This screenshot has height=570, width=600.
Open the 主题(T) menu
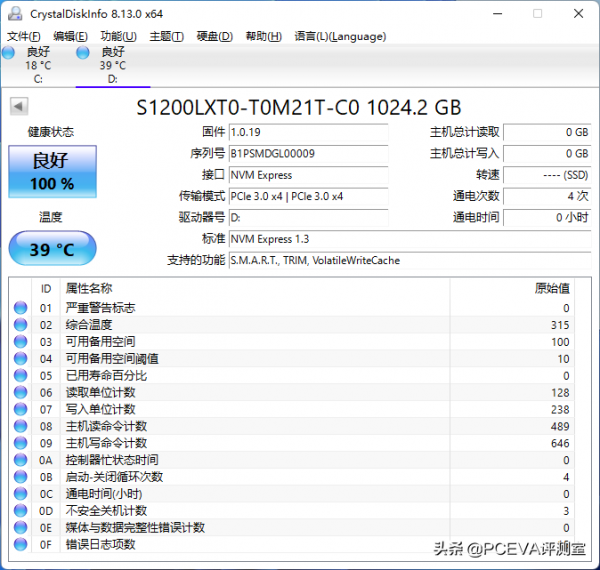(x=166, y=37)
